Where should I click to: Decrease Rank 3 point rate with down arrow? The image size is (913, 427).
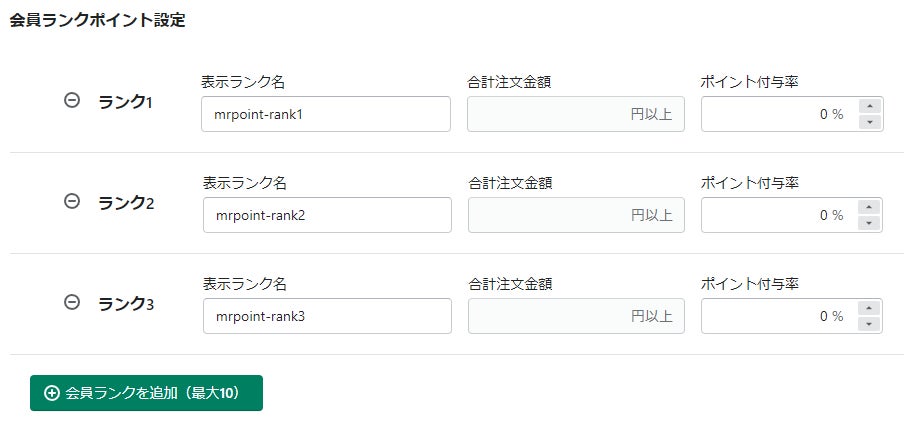870,324
